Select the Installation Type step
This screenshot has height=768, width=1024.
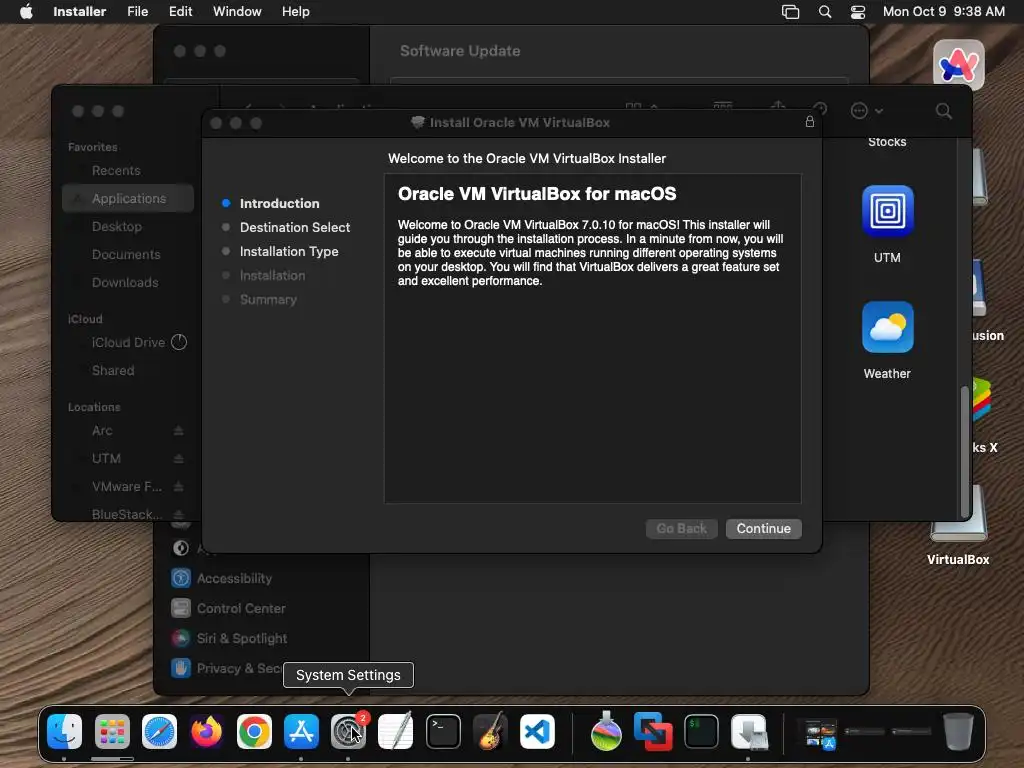(289, 251)
